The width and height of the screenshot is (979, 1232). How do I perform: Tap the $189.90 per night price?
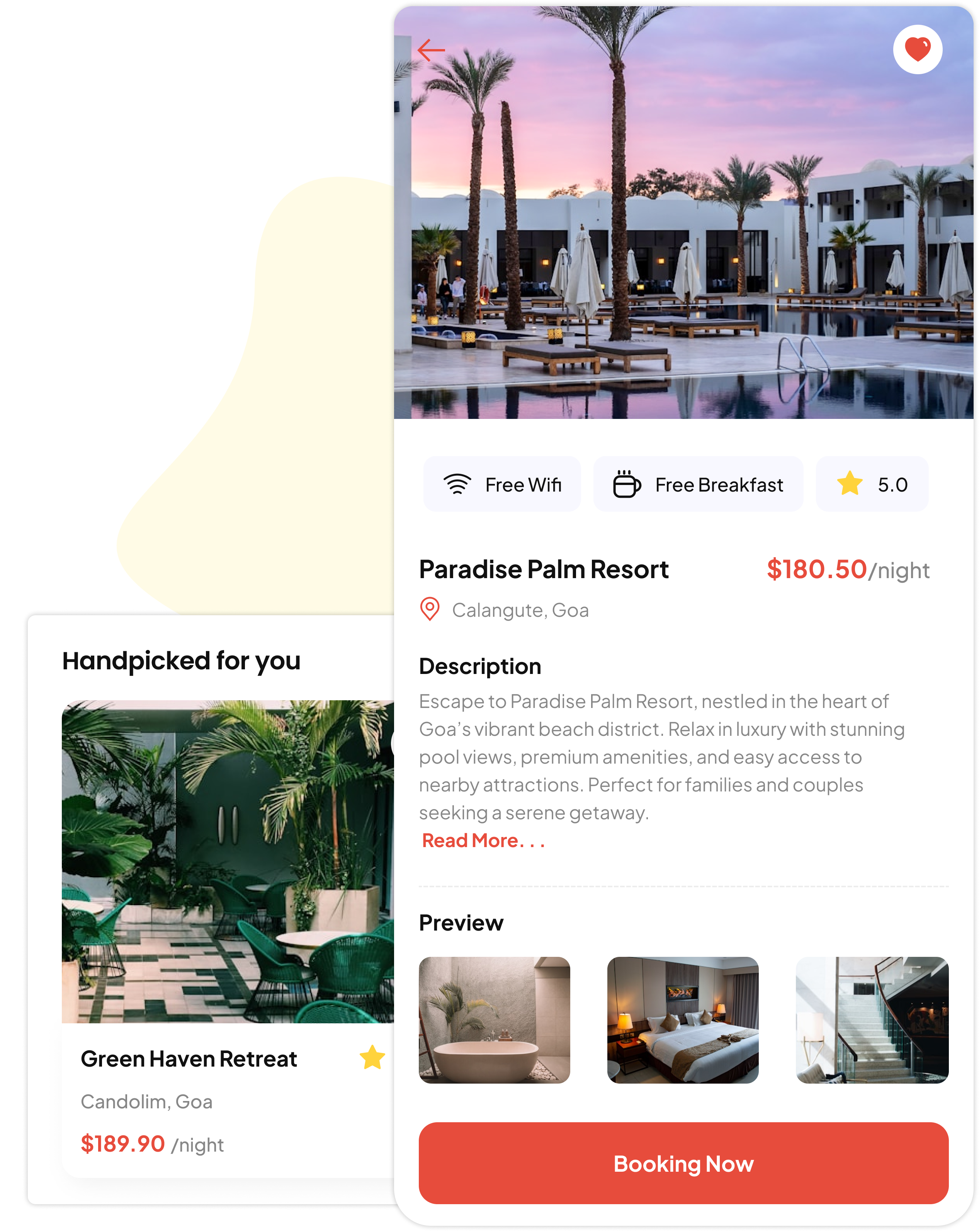pyautogui.click(x=152, y=1144)
